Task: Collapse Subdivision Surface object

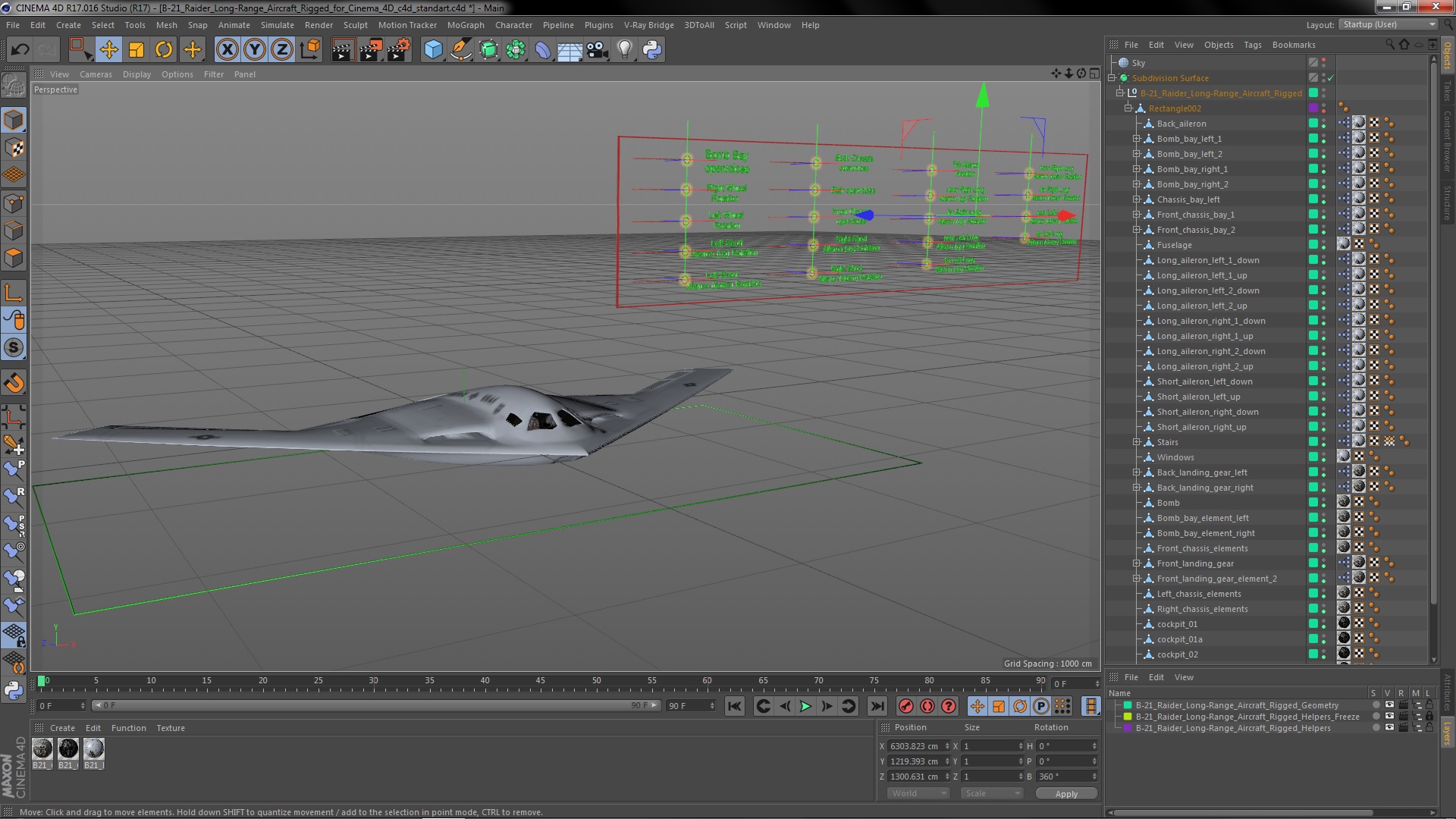Action: (x=1112, y=78)
